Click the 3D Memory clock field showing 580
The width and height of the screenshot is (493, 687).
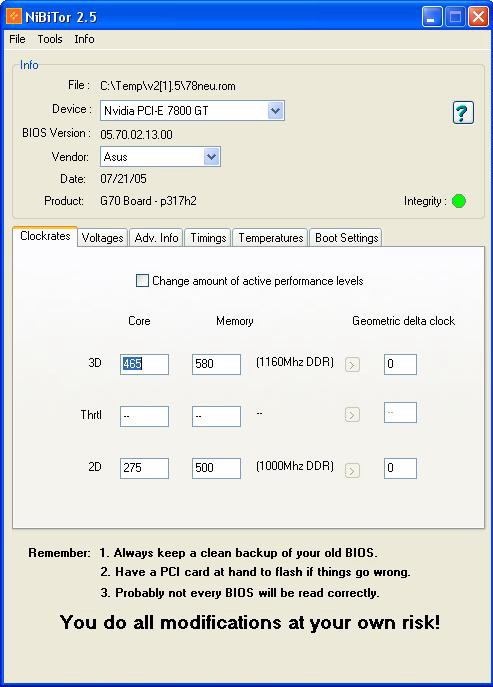[x=216, y=364]
